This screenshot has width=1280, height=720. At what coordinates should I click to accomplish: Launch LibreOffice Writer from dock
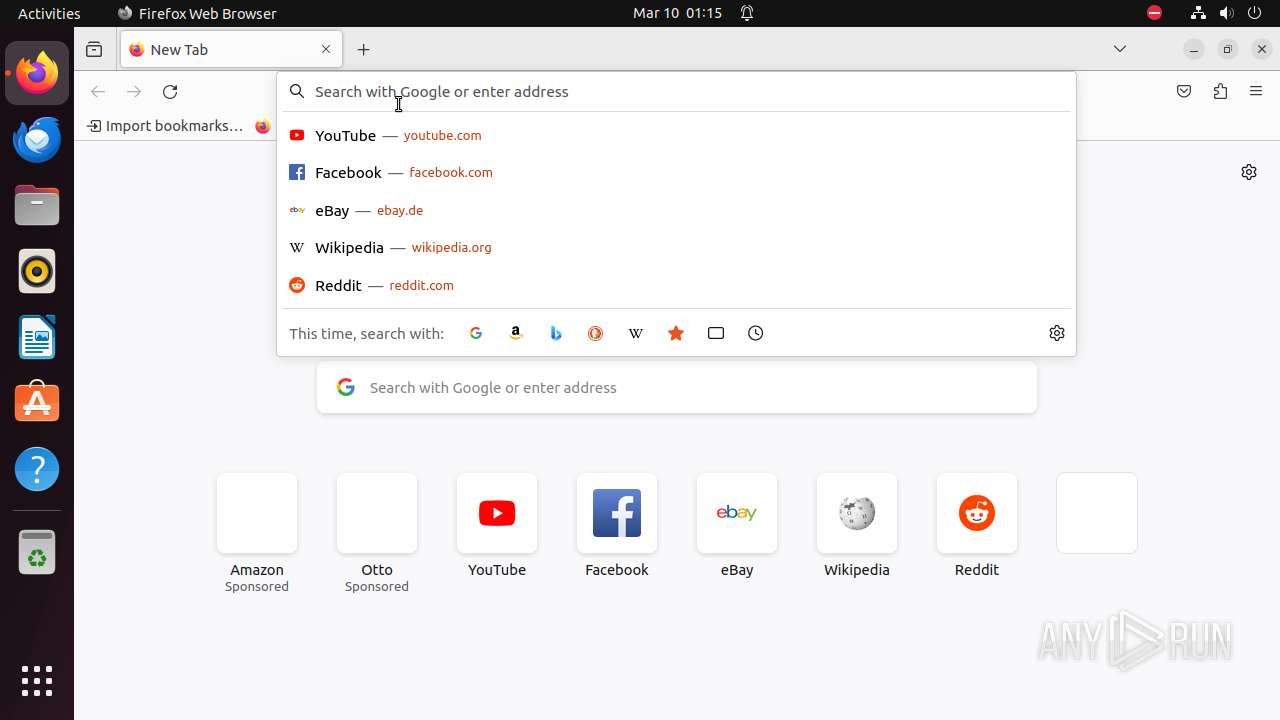(x=37, y=337)
